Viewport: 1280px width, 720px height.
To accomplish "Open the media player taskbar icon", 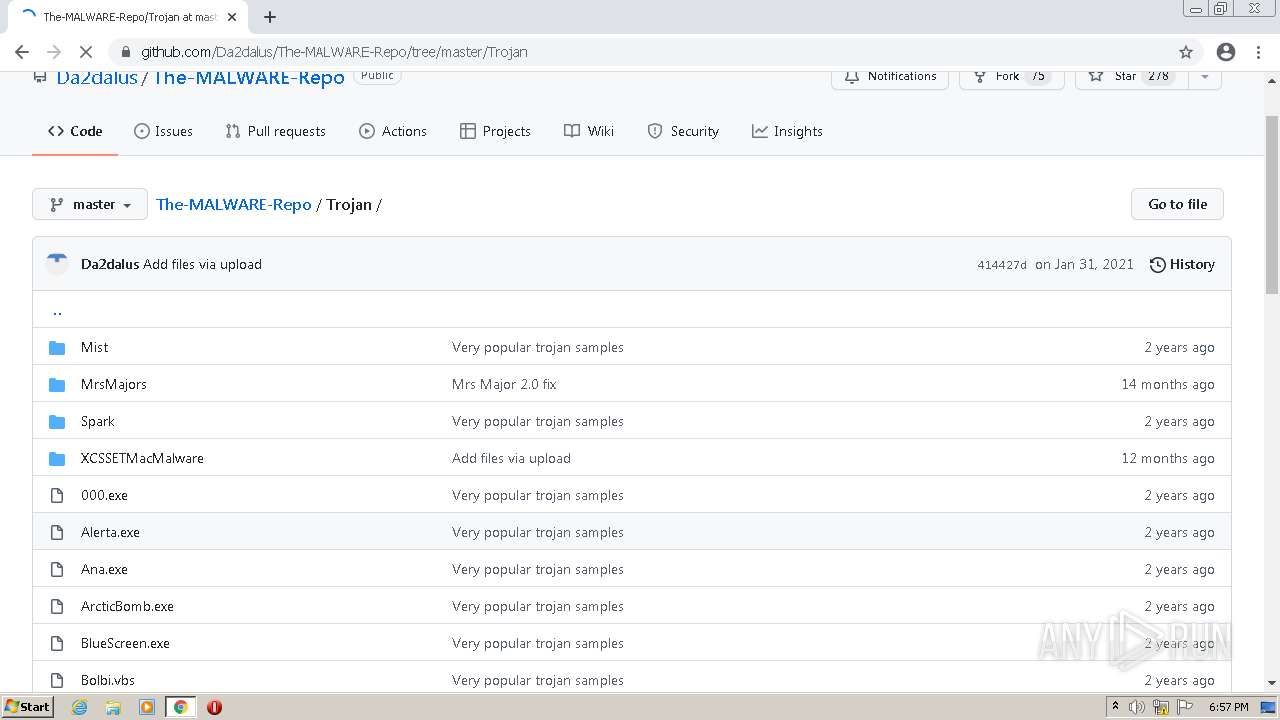I will tap(147, 707).
